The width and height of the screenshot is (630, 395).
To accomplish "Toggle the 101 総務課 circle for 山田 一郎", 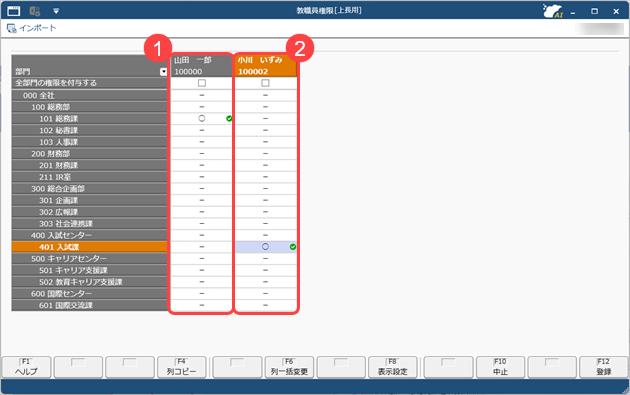I will [x=202, y=119].
